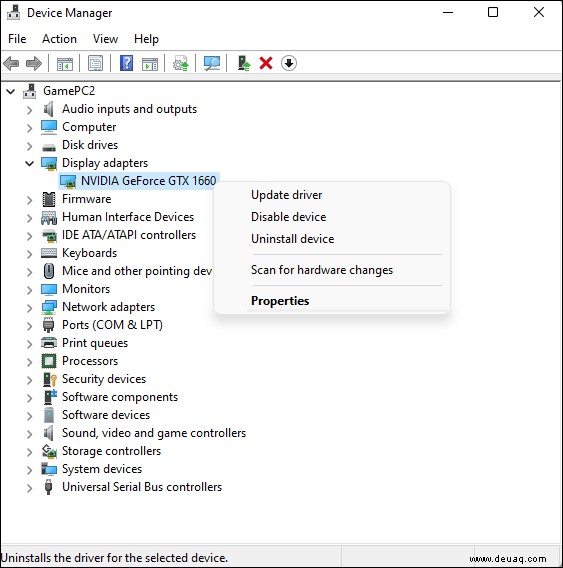This screenshot has height=568, width=563.
Task: Expand the Firmware category chevron
Action: [x=29, y=200]
